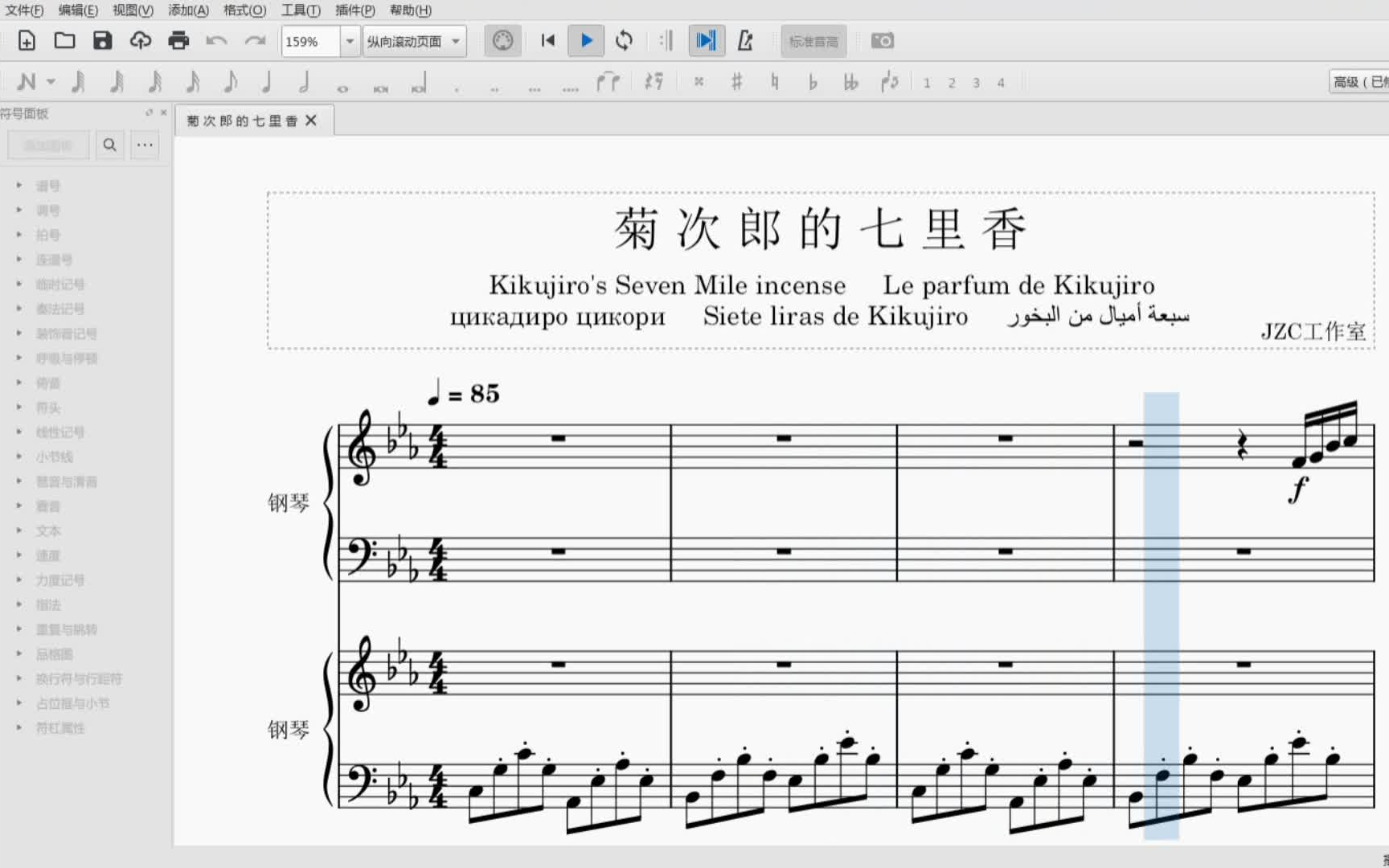Toggle MIDI input button
1389x868 pixels.
[x=502, y=41]
